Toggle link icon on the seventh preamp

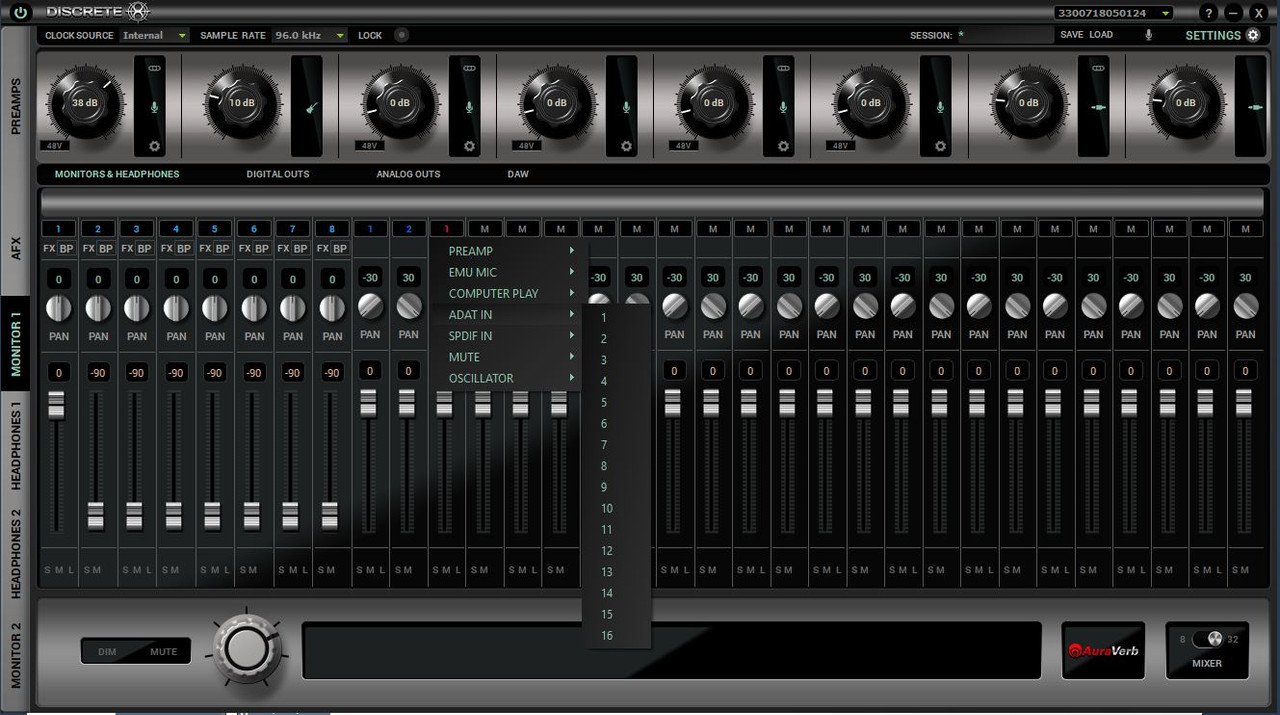point(1099,68)
